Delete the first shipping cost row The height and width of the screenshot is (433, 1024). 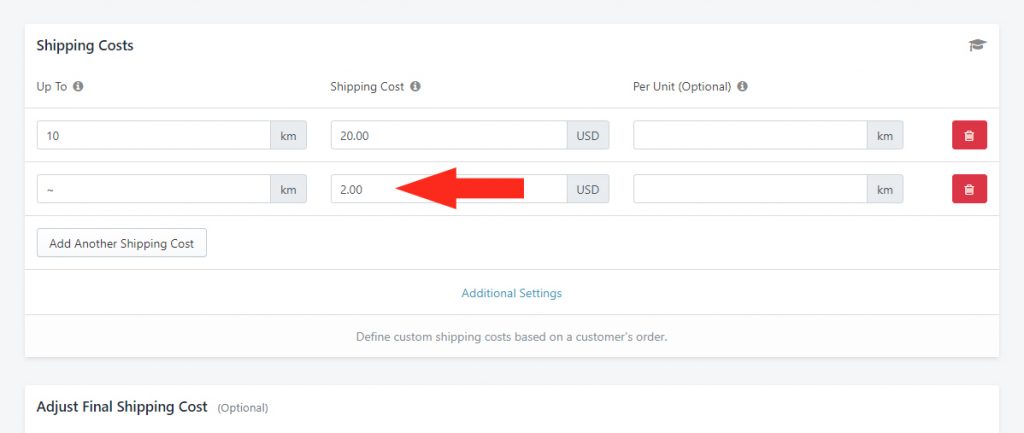click(969, 135)
